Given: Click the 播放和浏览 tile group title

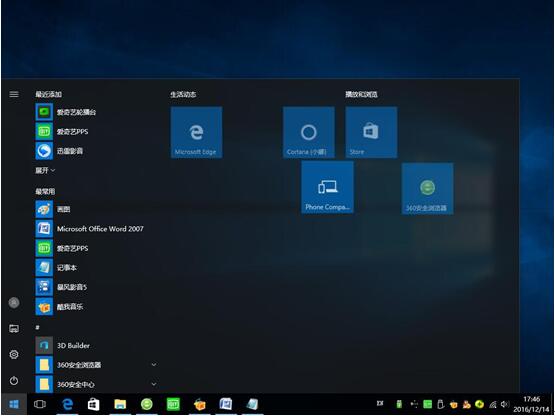Looking at the screenshot, I should [361, 95].
